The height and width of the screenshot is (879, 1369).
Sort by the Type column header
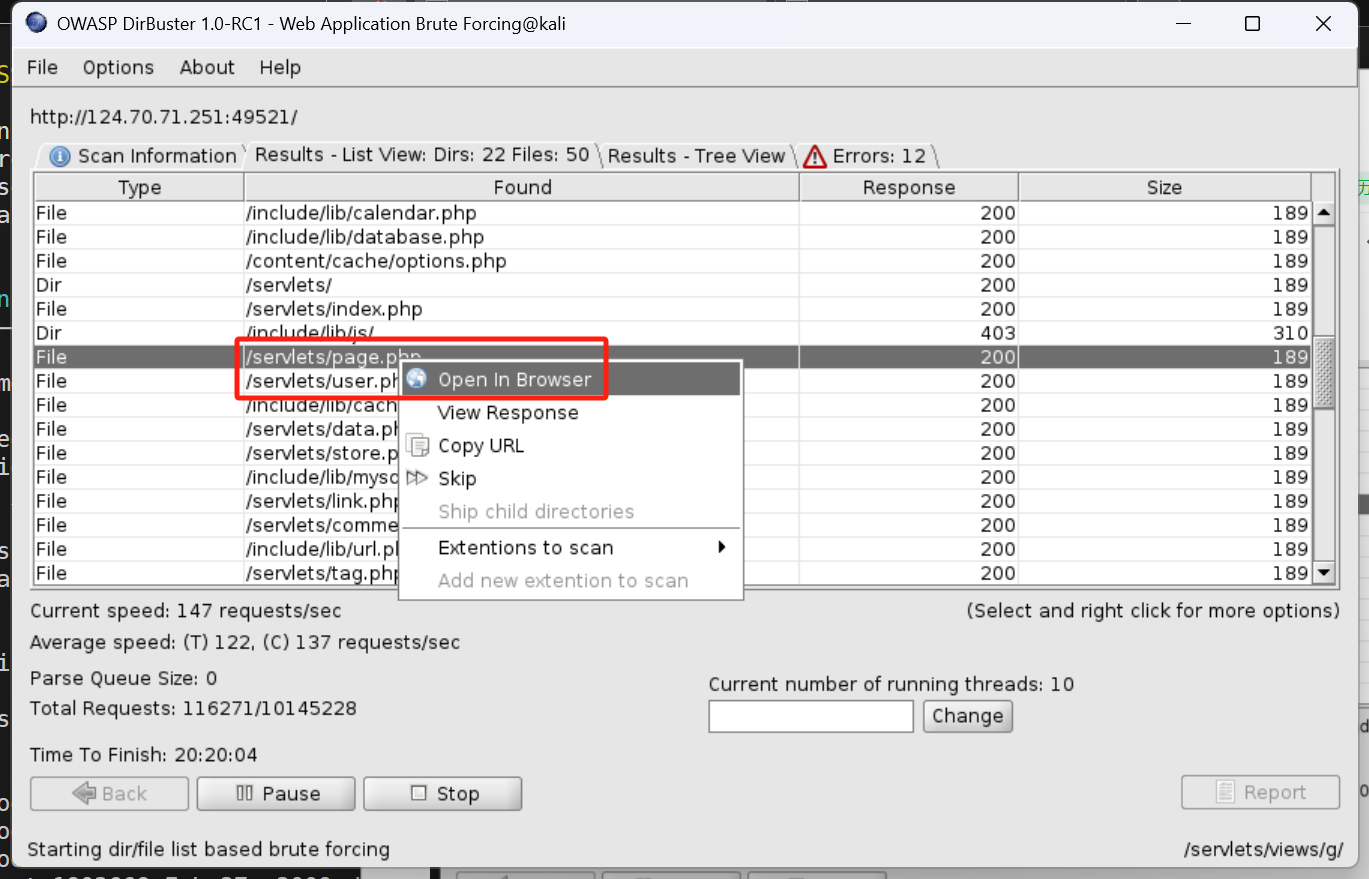139,187
